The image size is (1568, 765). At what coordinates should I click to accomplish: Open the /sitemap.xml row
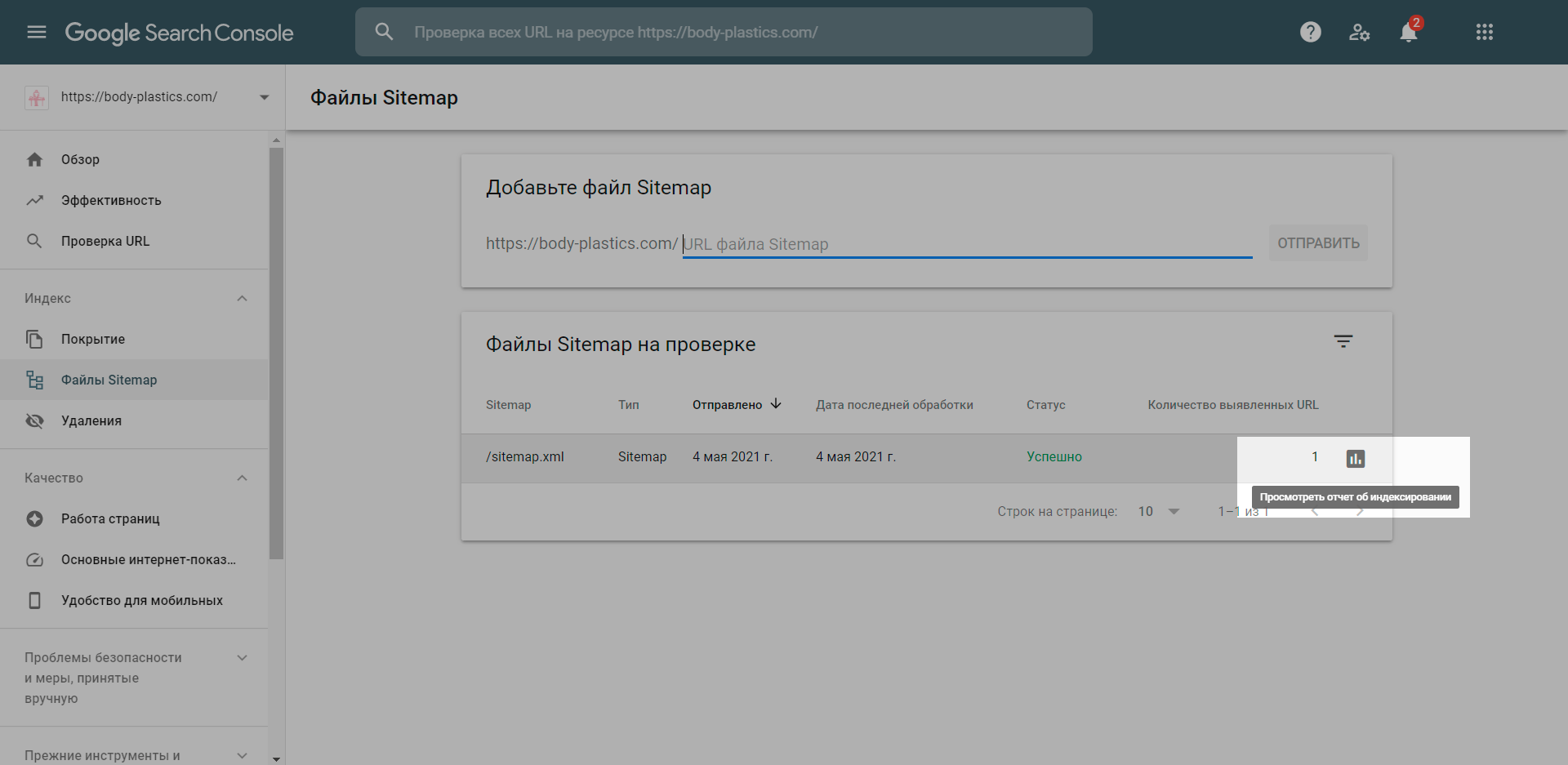click(525, 457)
